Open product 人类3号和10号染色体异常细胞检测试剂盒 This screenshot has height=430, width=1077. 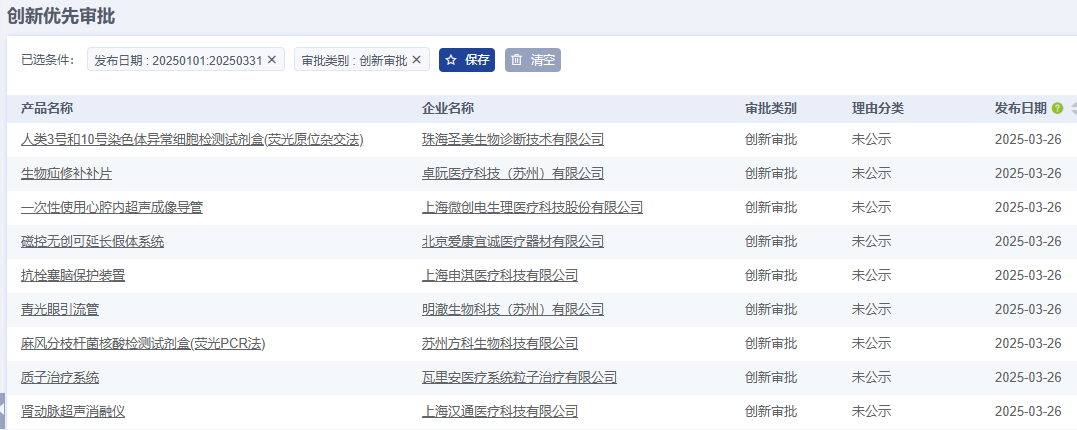coord(192,139)
